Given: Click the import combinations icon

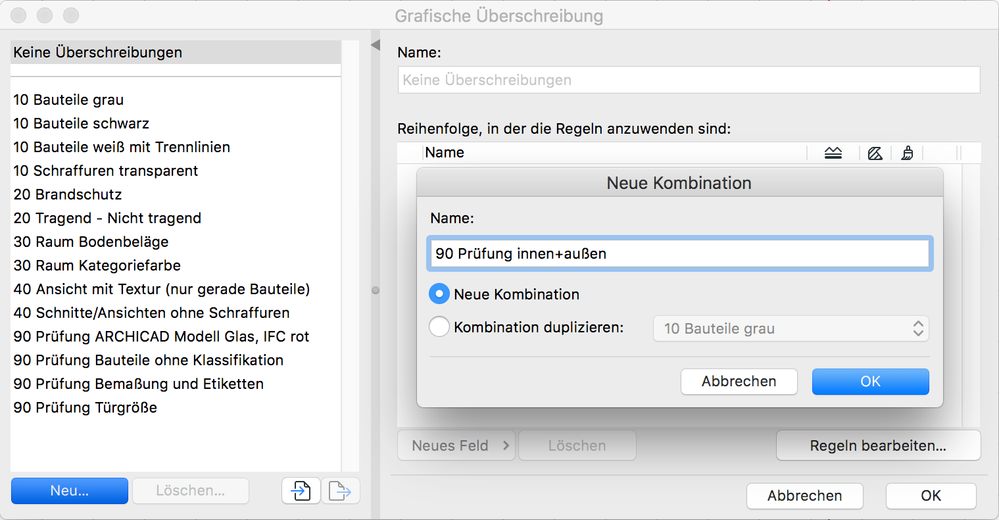Looking at the screenshot, I should pyautogui.click(x=301, y=491).
